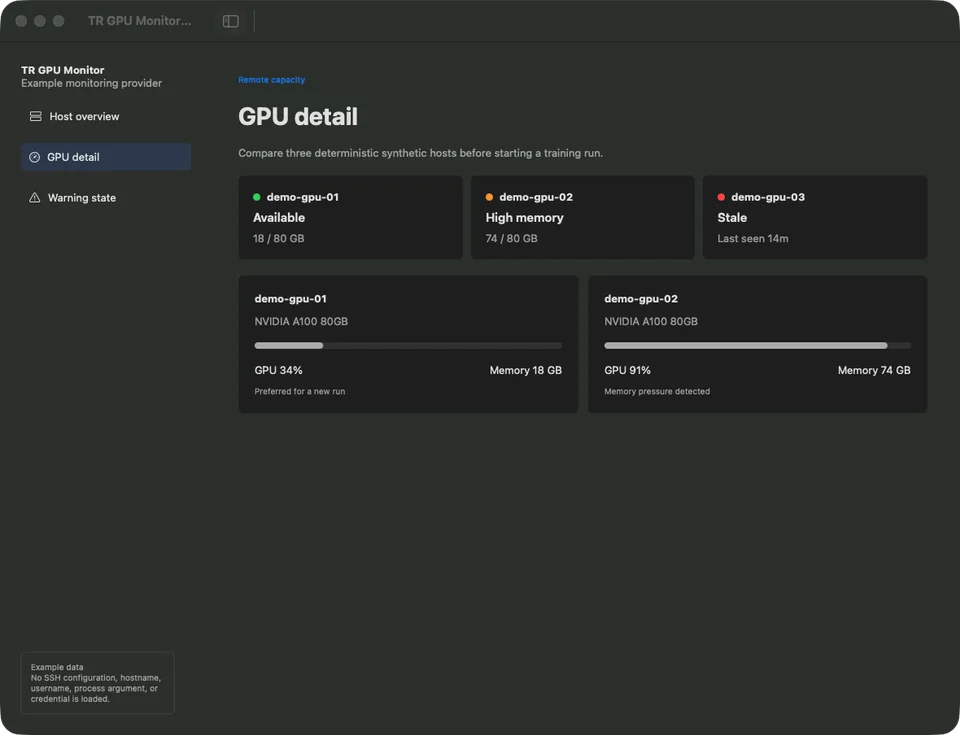
Task: Click "Last seen 14m" text
Action: point(752,239)
